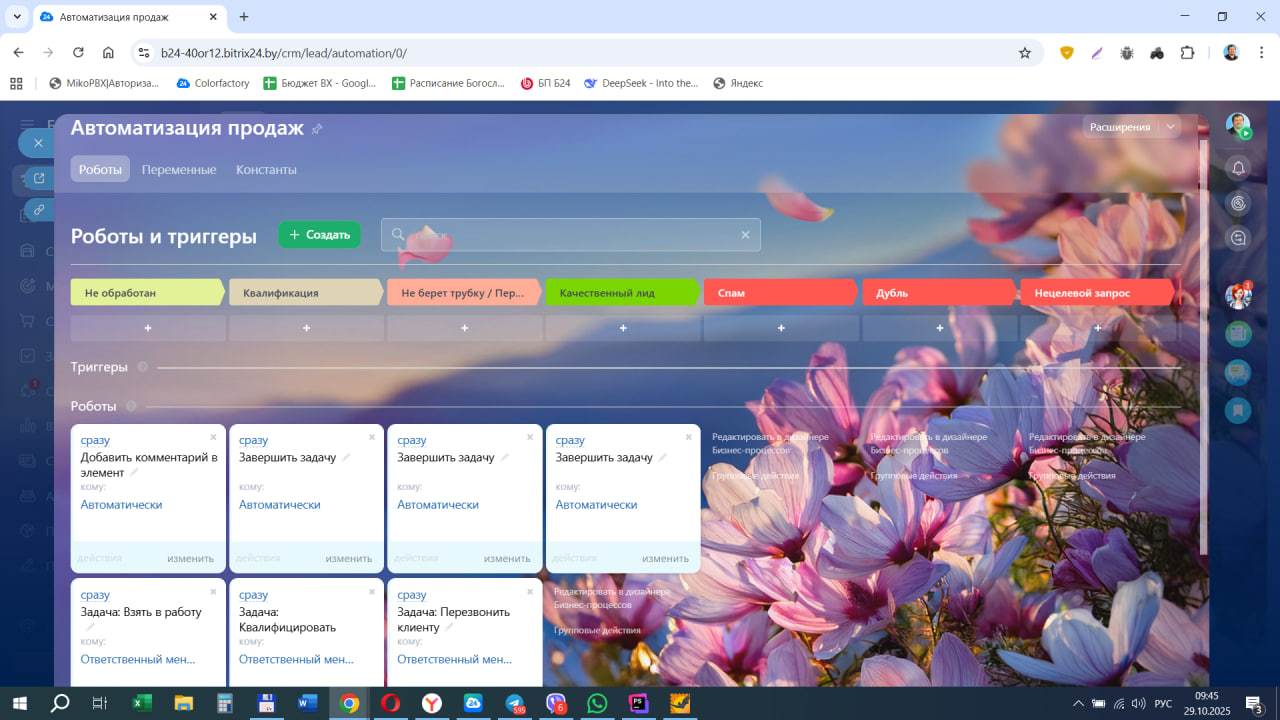Click Ответственный мен... on the Задача: Квалифицировать robot

point(296,660)
